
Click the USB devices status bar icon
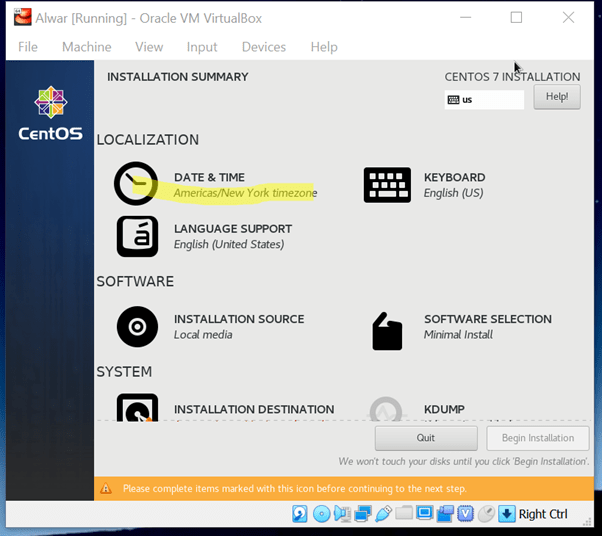(383, 514)
